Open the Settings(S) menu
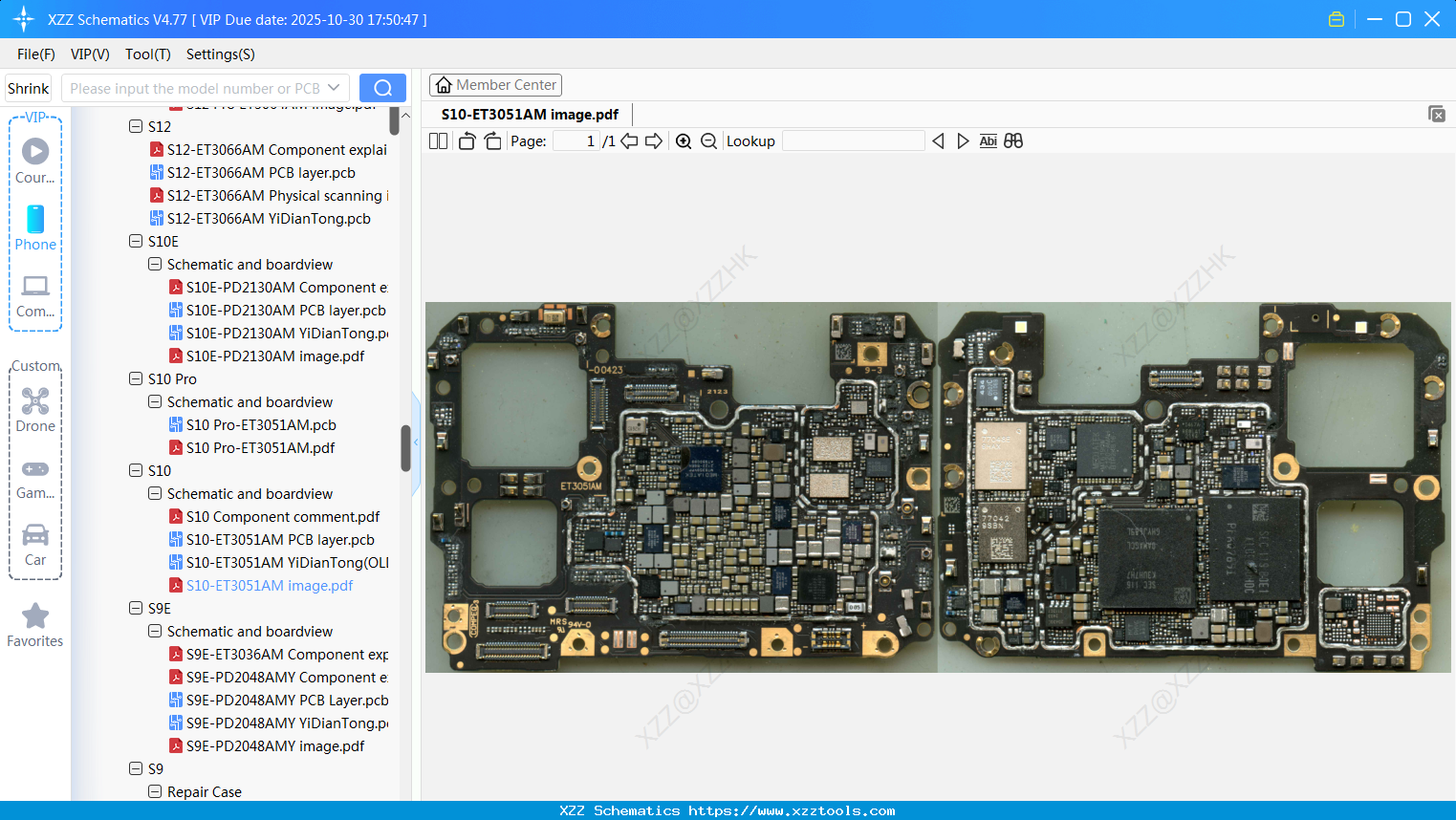Viewport: 1456px width, 820px height. point(220,54)
